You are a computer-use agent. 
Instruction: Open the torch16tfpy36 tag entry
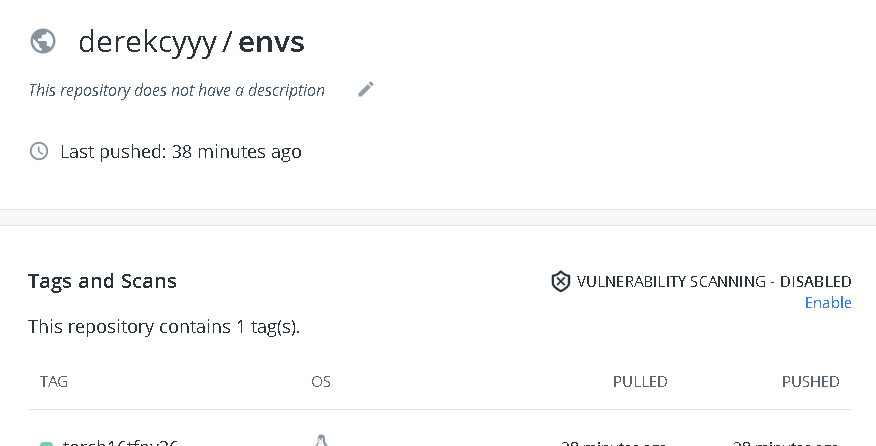tap(120, 442)
